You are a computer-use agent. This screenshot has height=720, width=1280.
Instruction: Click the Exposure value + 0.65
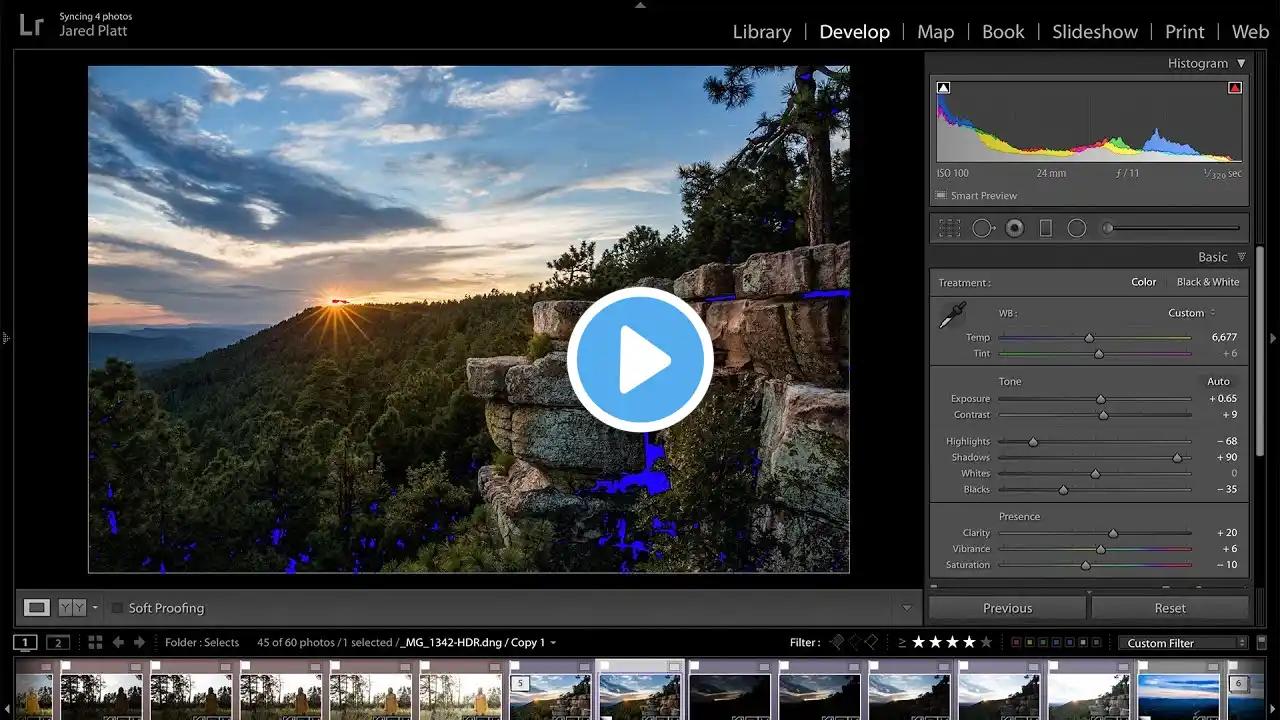pos(1222,399)
